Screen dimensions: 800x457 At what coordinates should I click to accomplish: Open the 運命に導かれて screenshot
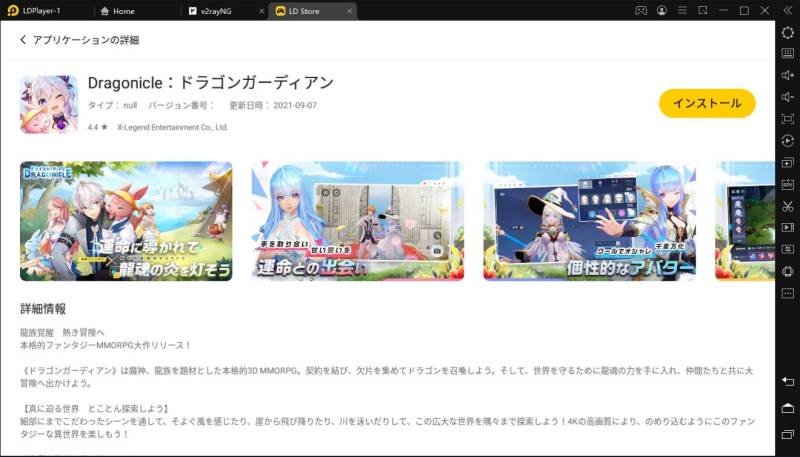coord(126,221)
